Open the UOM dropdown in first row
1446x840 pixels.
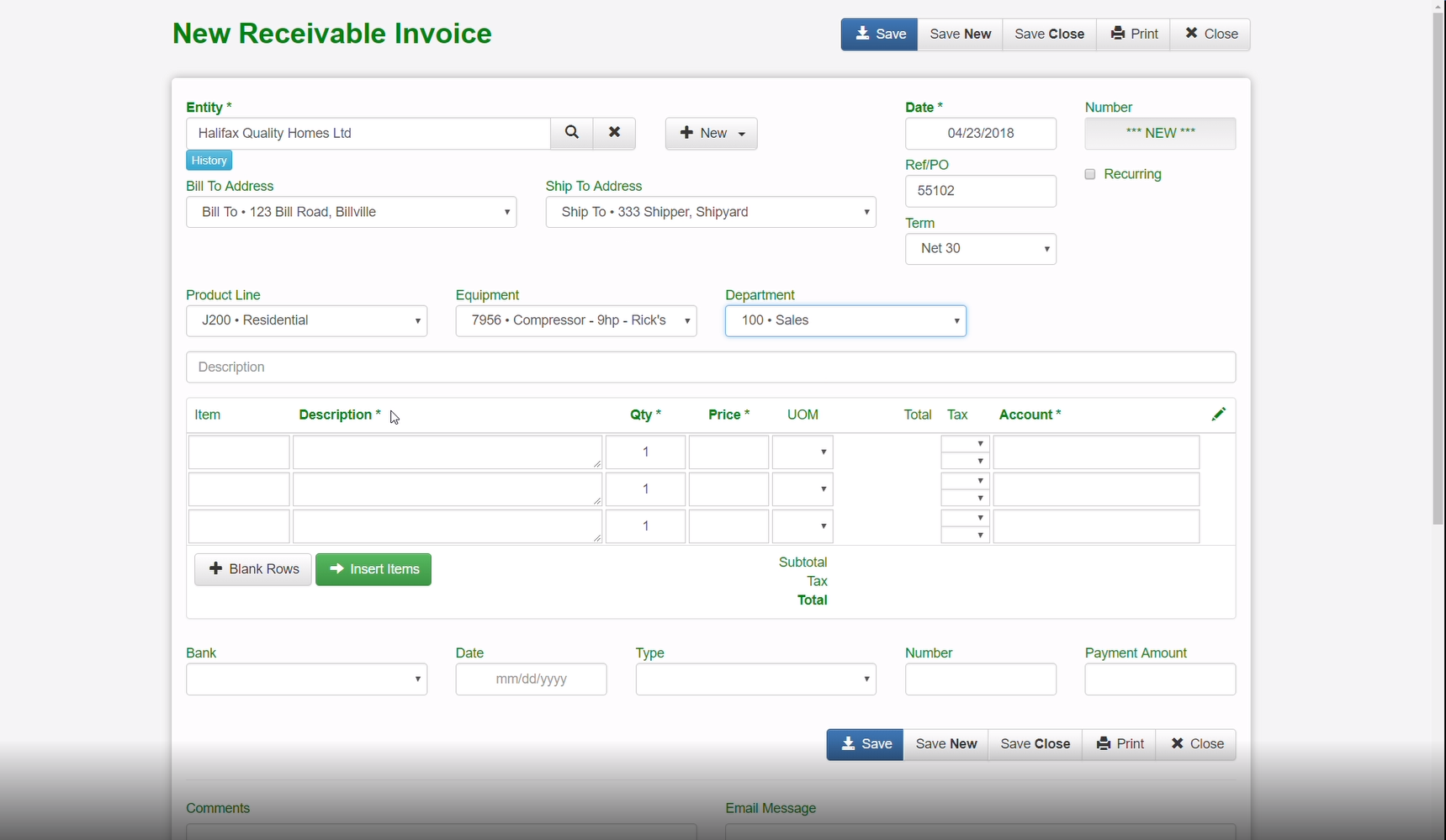pos(803,452)
